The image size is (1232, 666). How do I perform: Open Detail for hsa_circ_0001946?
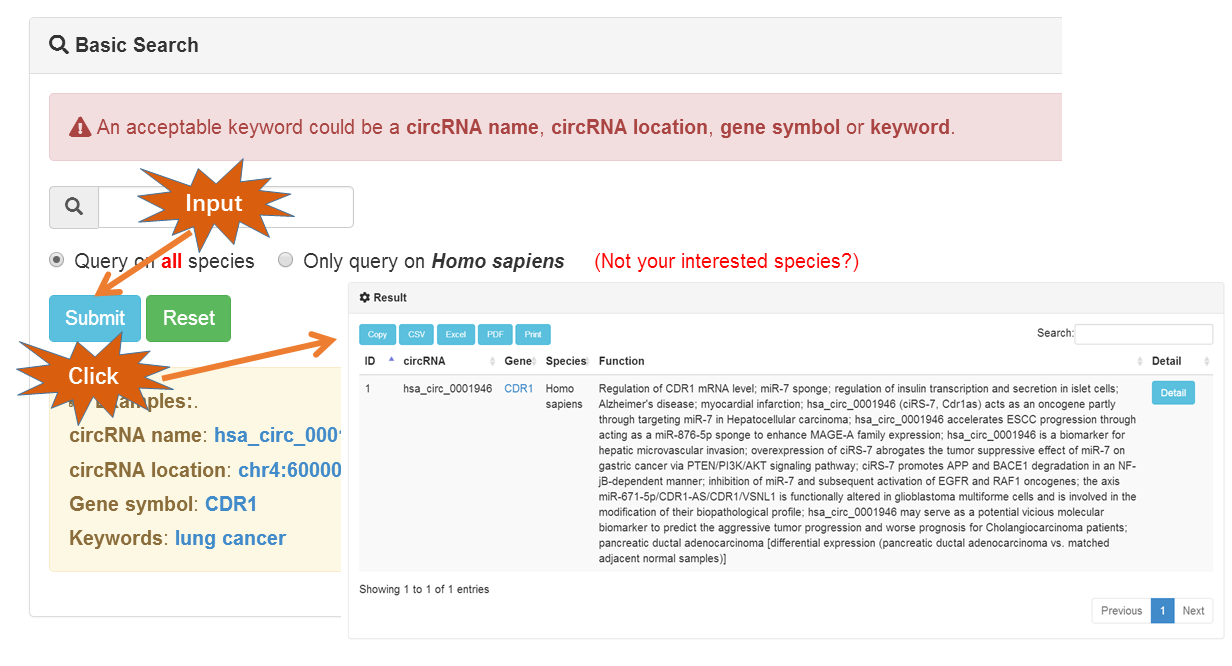1173,393
